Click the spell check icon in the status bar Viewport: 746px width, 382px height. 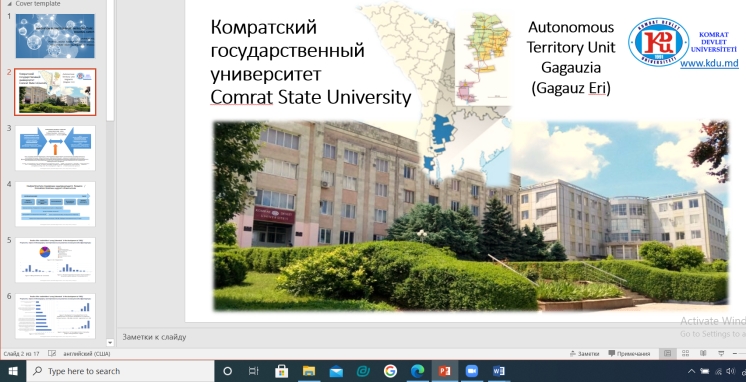pyautogui.click(x=52, y=353)
